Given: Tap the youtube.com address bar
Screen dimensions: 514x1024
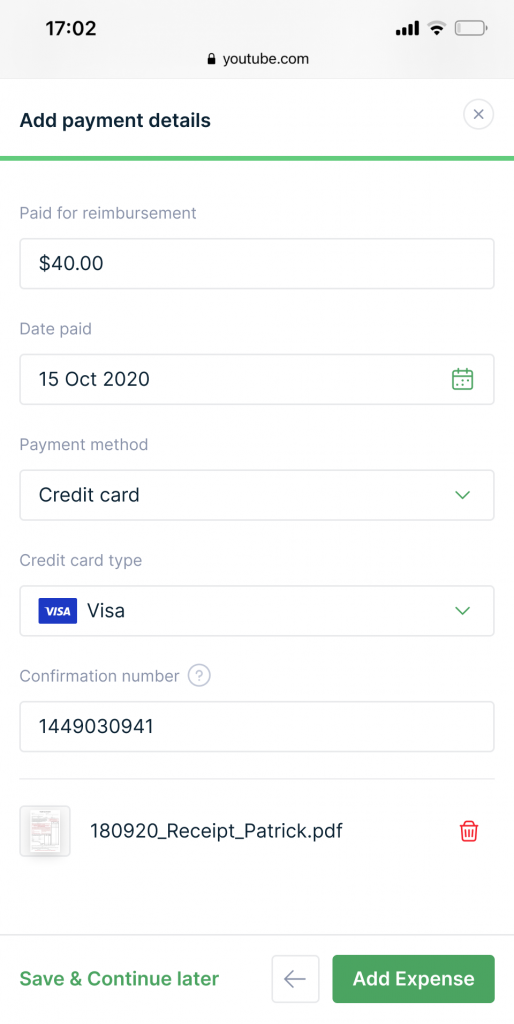Looking at the screenshot, I should (x=257, y=59).
